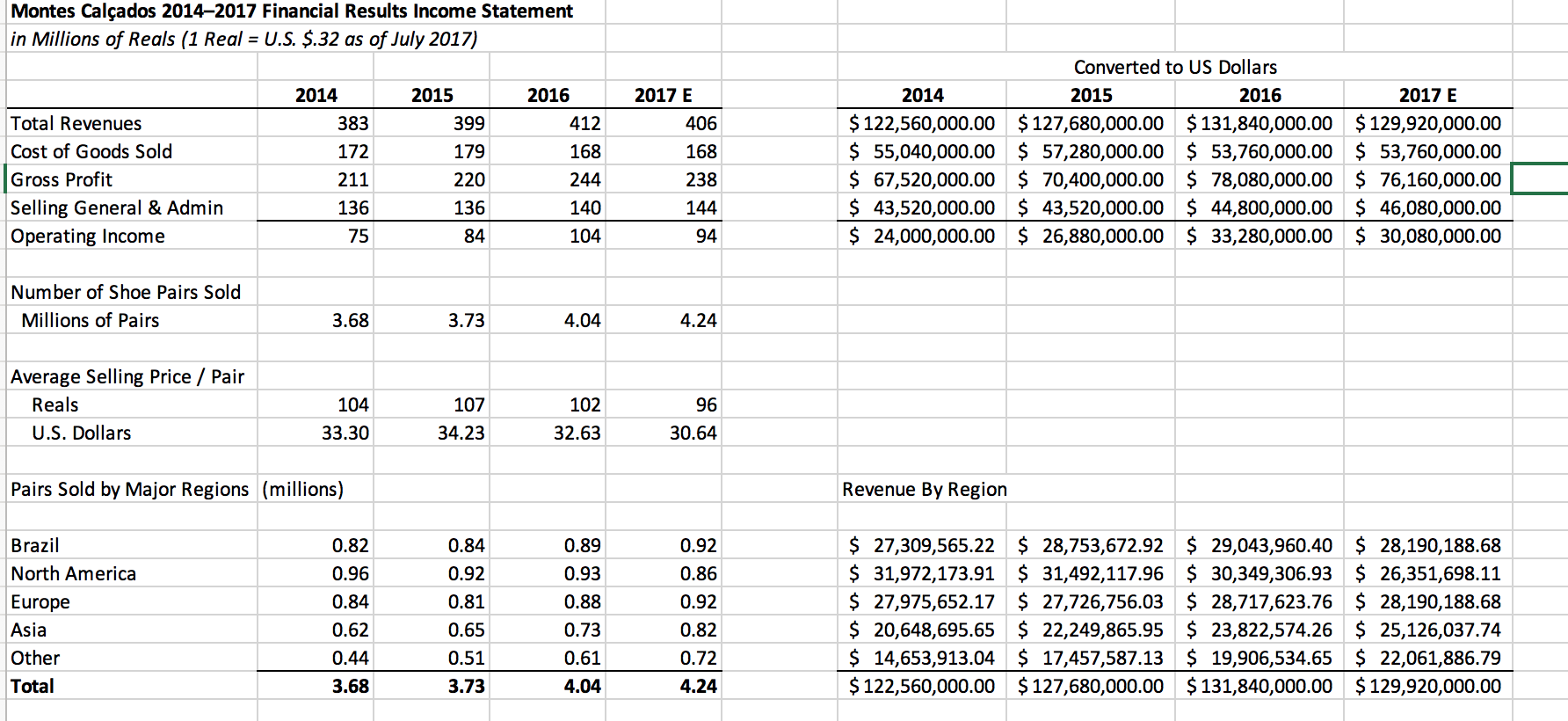Image resolution: width=1568 pixels, height=721 pixels.
Task: Click the 'Pairs Sold by Major Regions' heading
Action: point(130,490)
